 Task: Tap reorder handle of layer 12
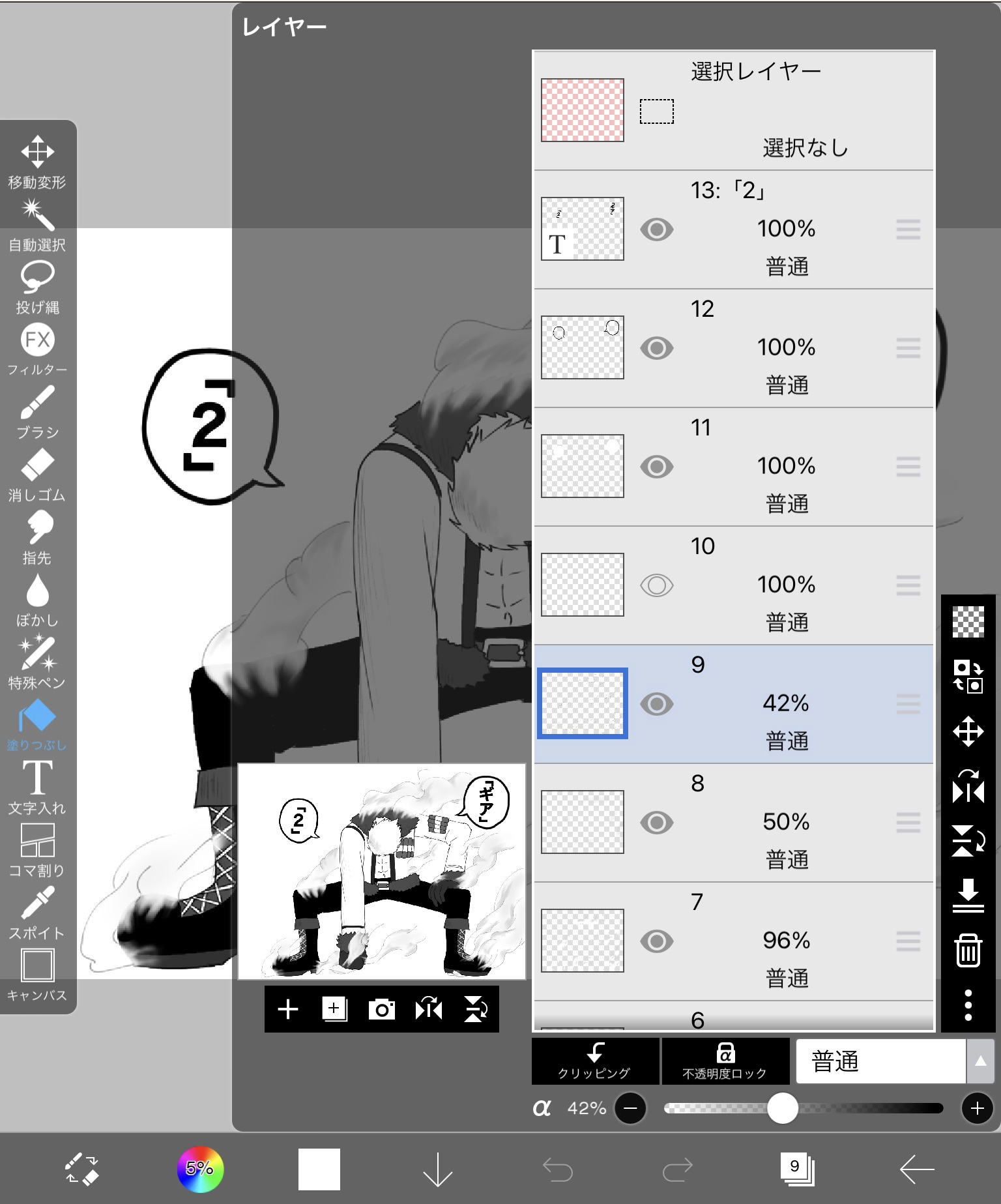coord(908,348)
